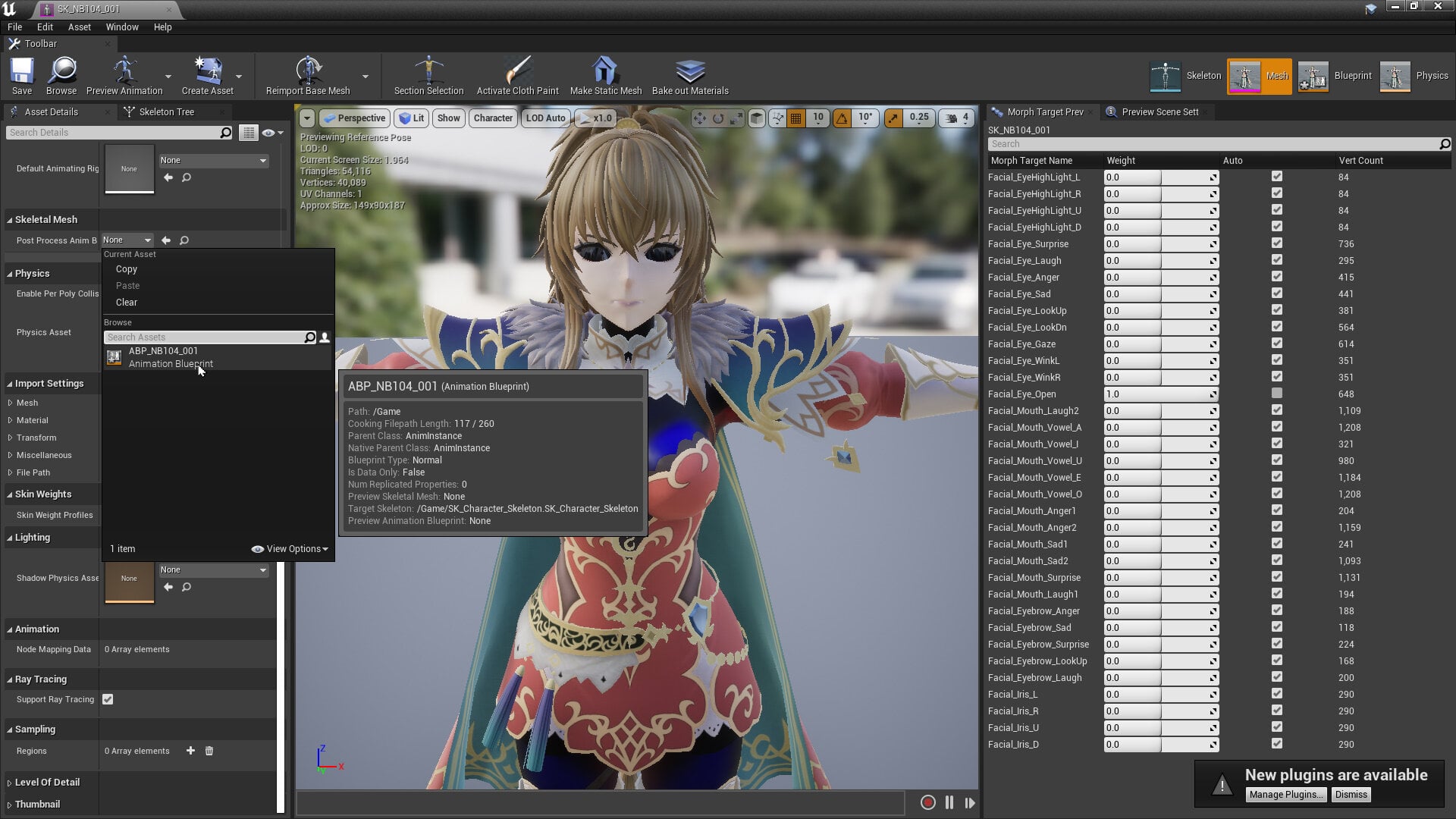
Task: Dismiss the new plugins notification
Action: coord(1351,795)
